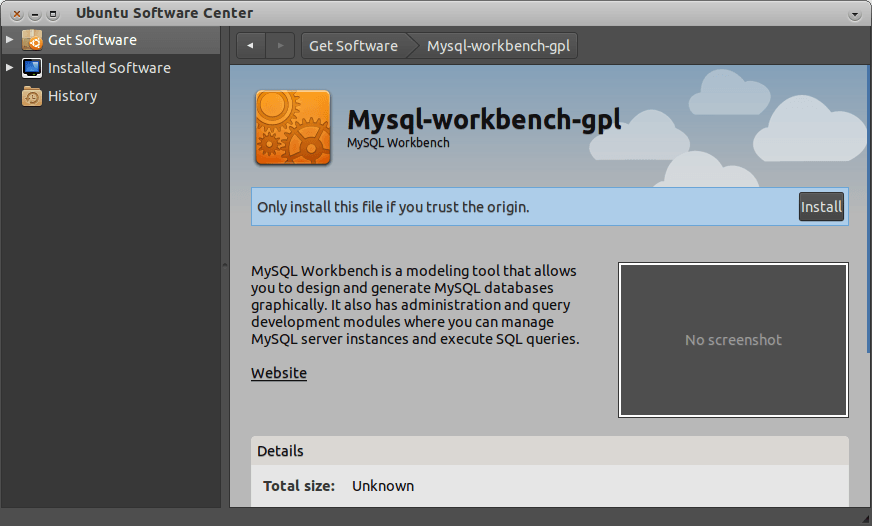
Task: Click the trust the origin warning bar
Action: (520, 207)
